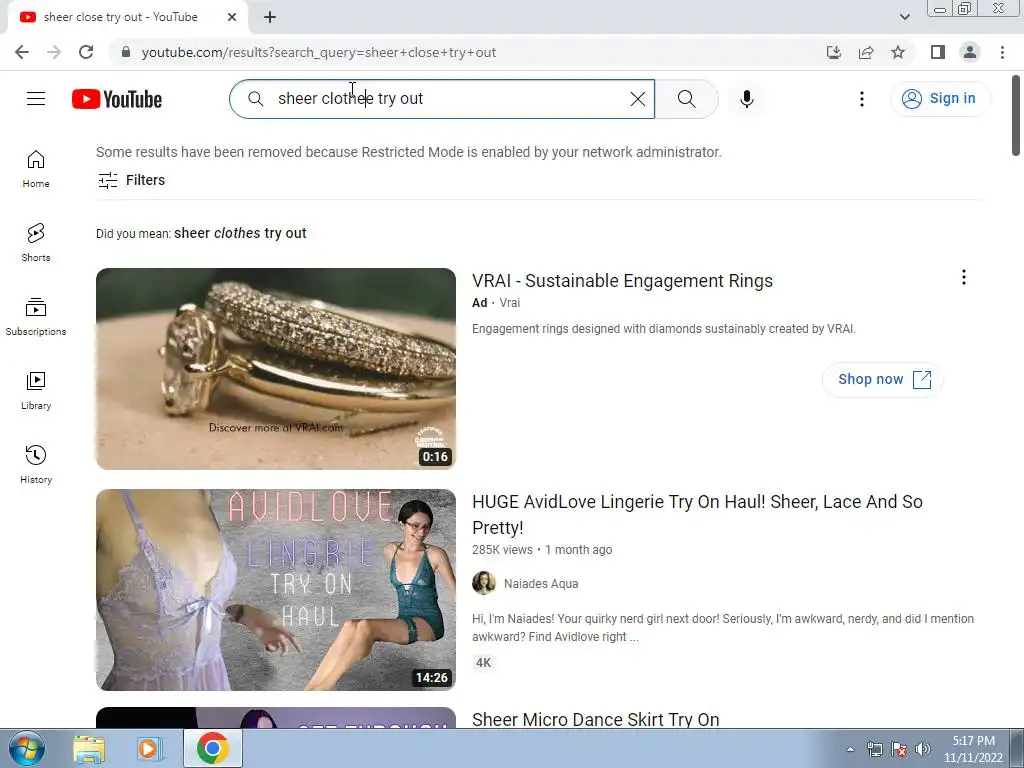Click the 4K badge on AvidLove video

click(484, 663)
